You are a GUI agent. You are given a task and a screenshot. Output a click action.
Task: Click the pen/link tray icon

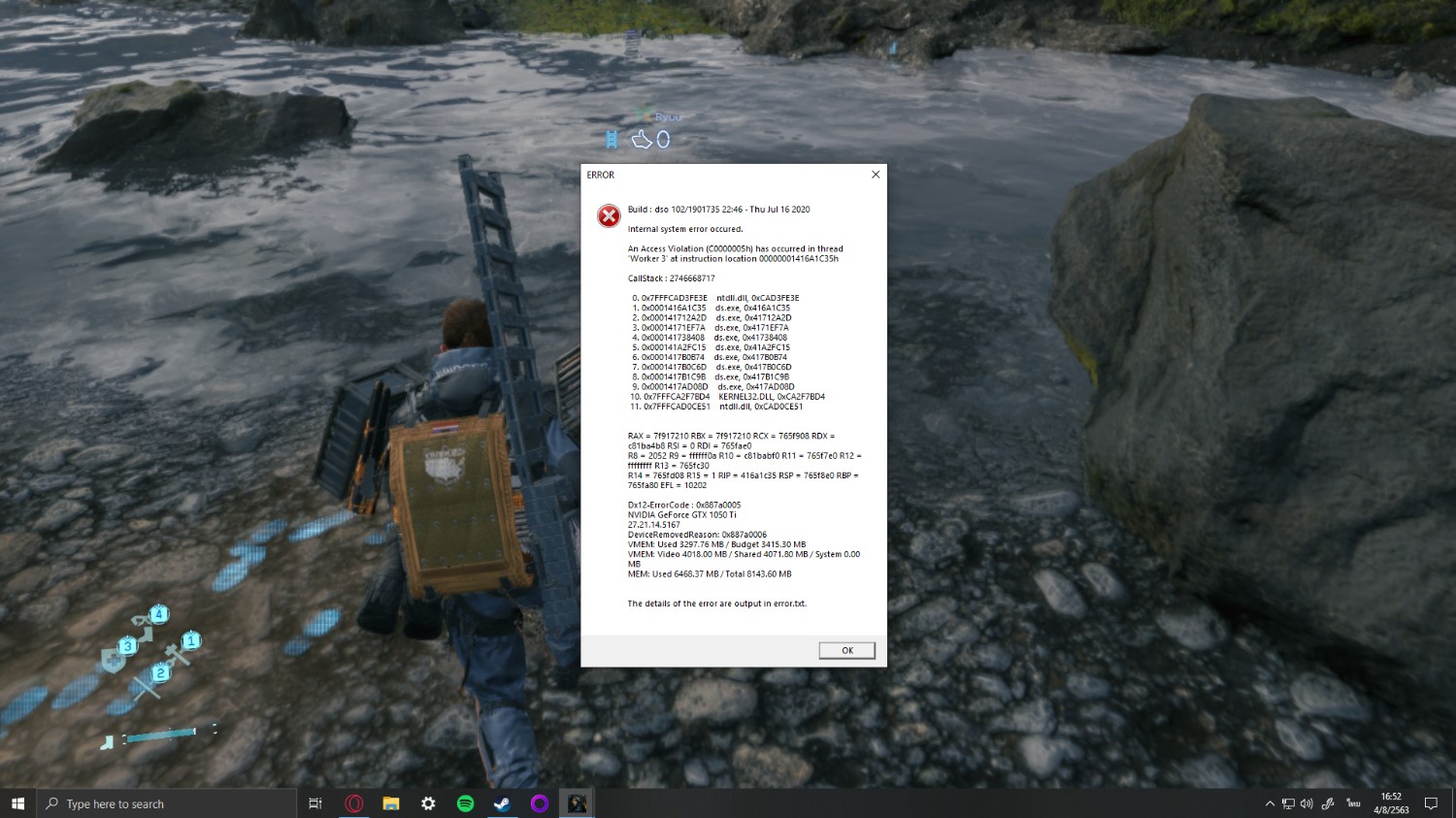1328,803
